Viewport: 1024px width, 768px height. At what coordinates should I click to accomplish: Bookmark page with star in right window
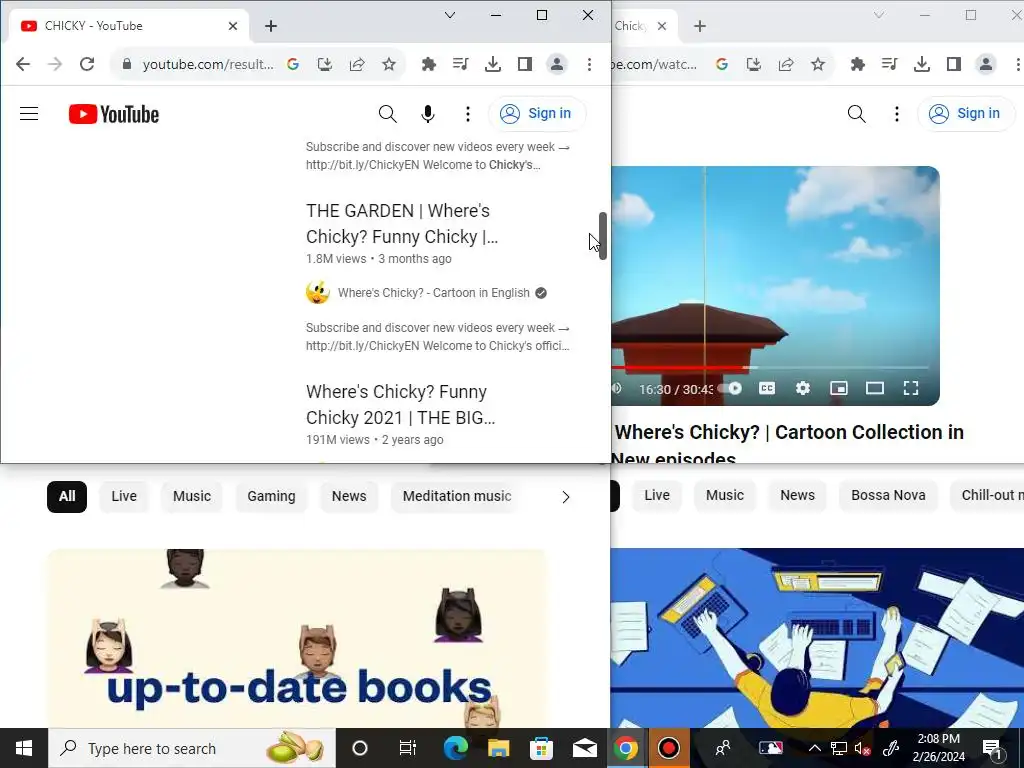[x=818, y=64]
